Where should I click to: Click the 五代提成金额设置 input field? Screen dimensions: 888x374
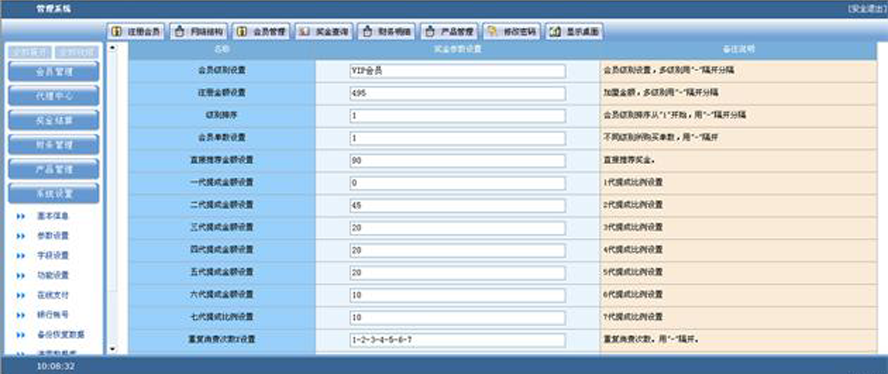pos(458,273)
